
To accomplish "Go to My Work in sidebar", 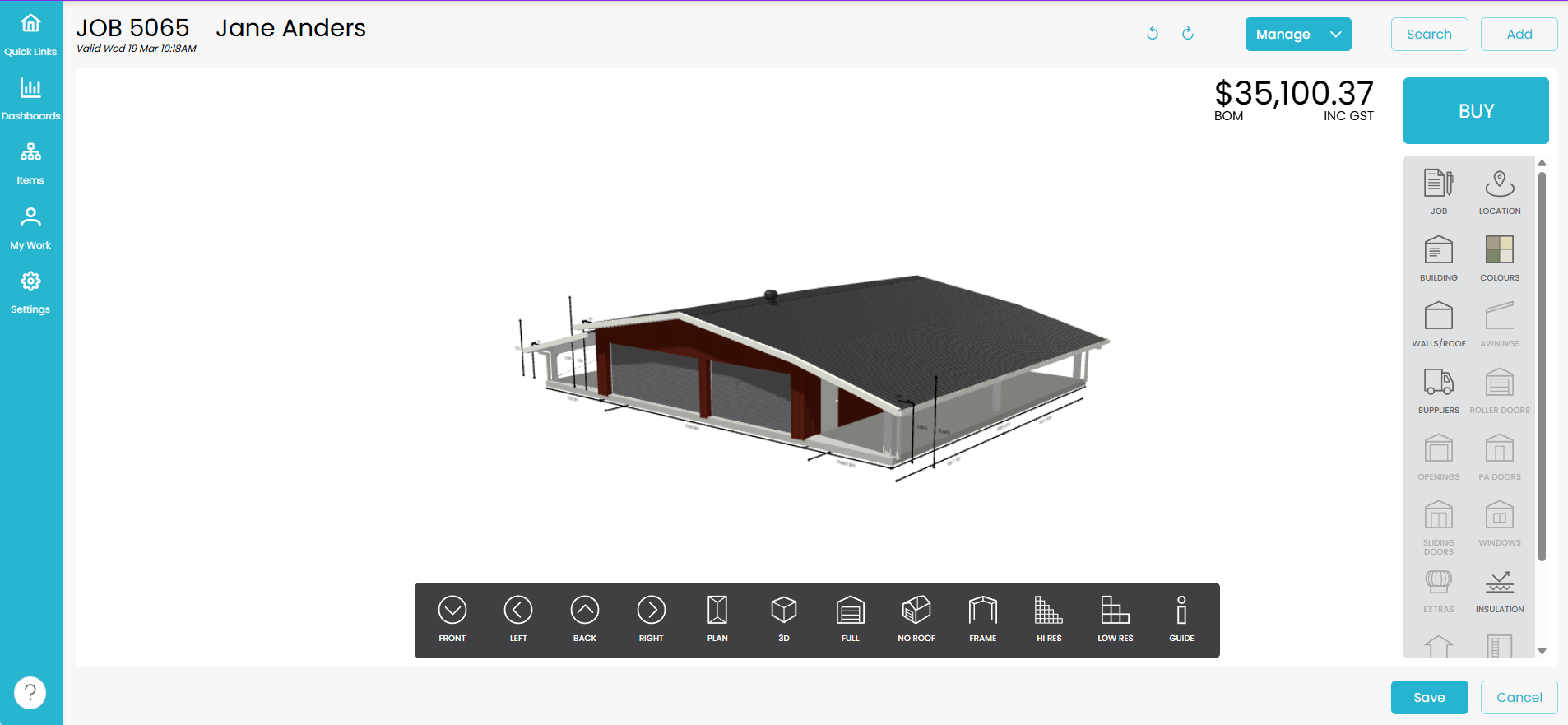I will [30, 227].
